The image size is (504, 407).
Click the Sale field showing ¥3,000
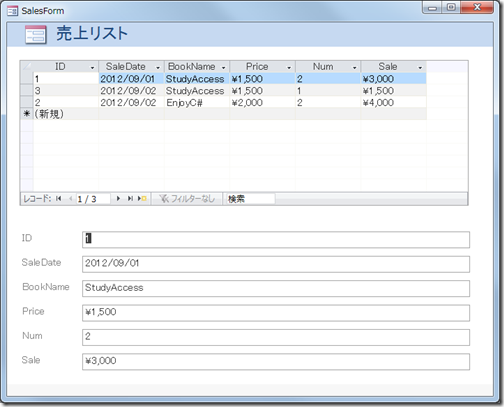coord(276,362)
